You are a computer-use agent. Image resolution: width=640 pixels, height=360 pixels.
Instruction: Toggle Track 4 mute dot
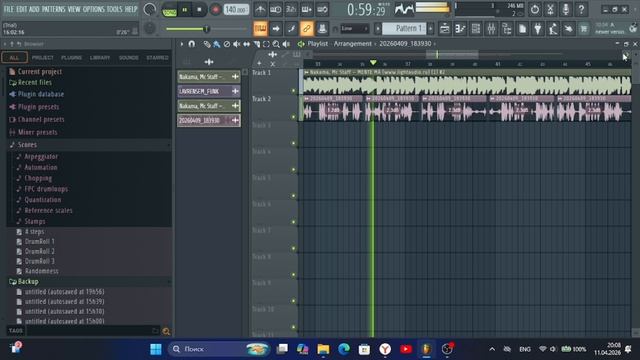pos(293,170)
